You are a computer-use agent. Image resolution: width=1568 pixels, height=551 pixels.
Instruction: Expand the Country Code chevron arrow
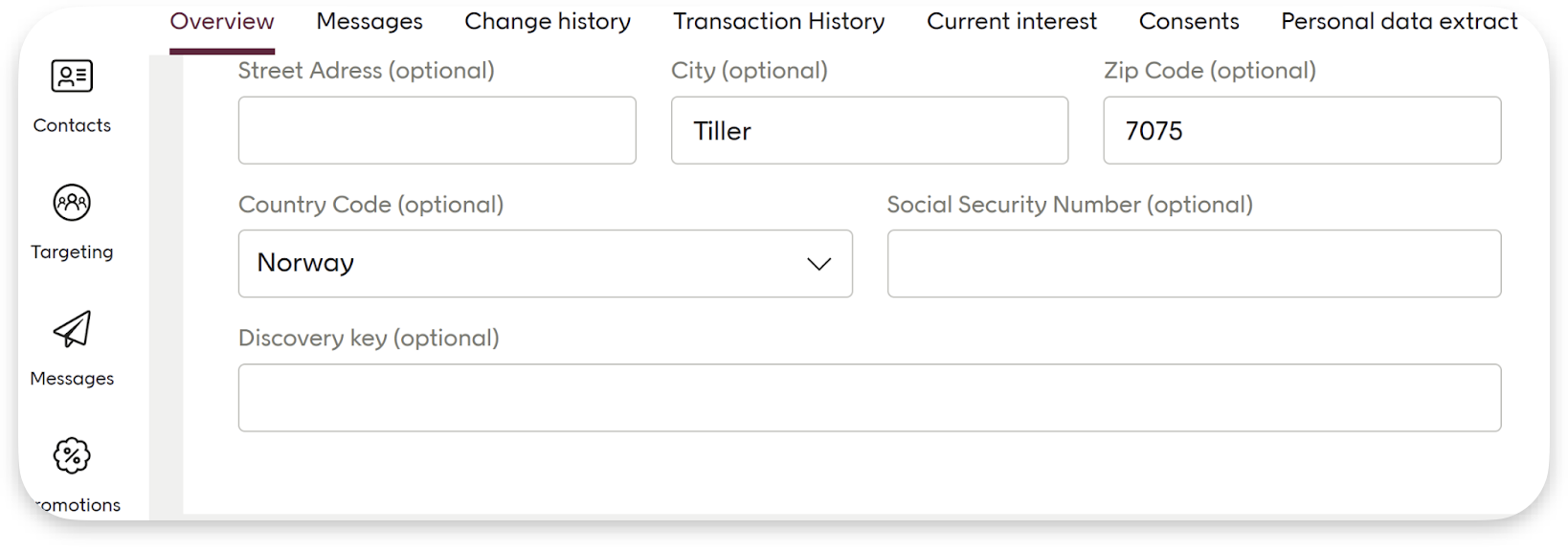point(818,264)
